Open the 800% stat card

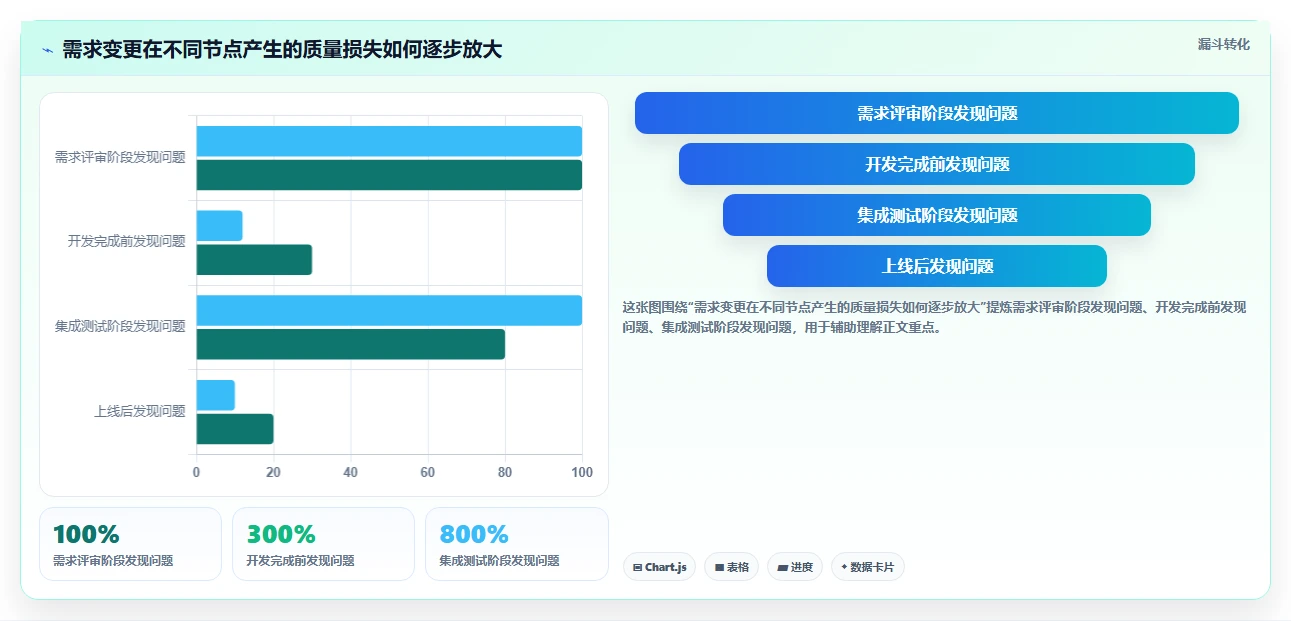516,544
